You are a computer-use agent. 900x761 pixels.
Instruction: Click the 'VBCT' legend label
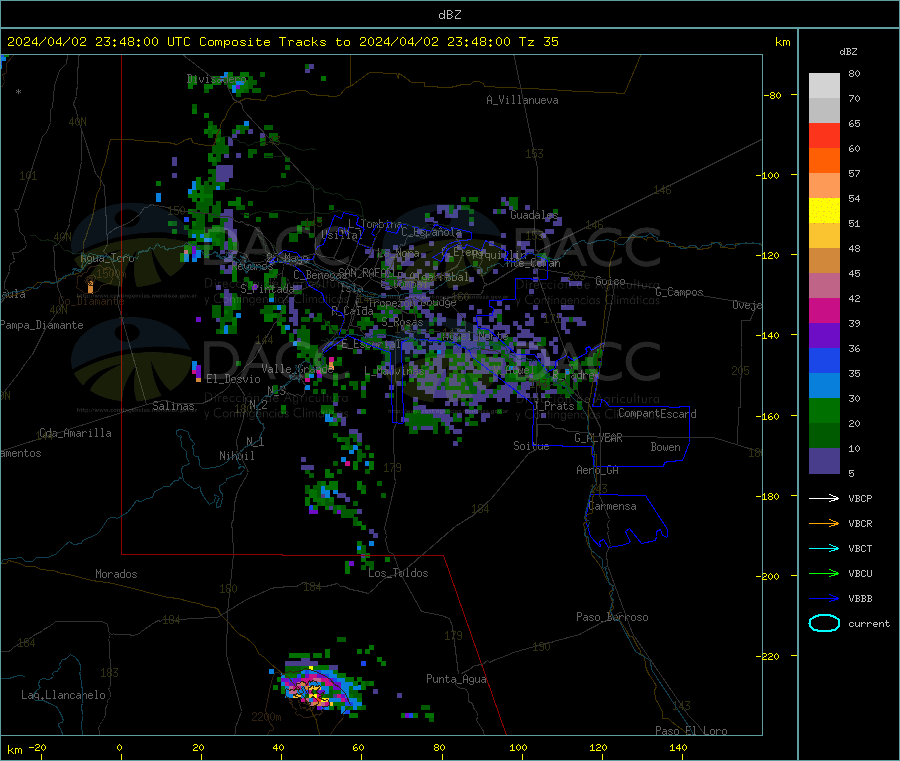[x=860, y=549]
